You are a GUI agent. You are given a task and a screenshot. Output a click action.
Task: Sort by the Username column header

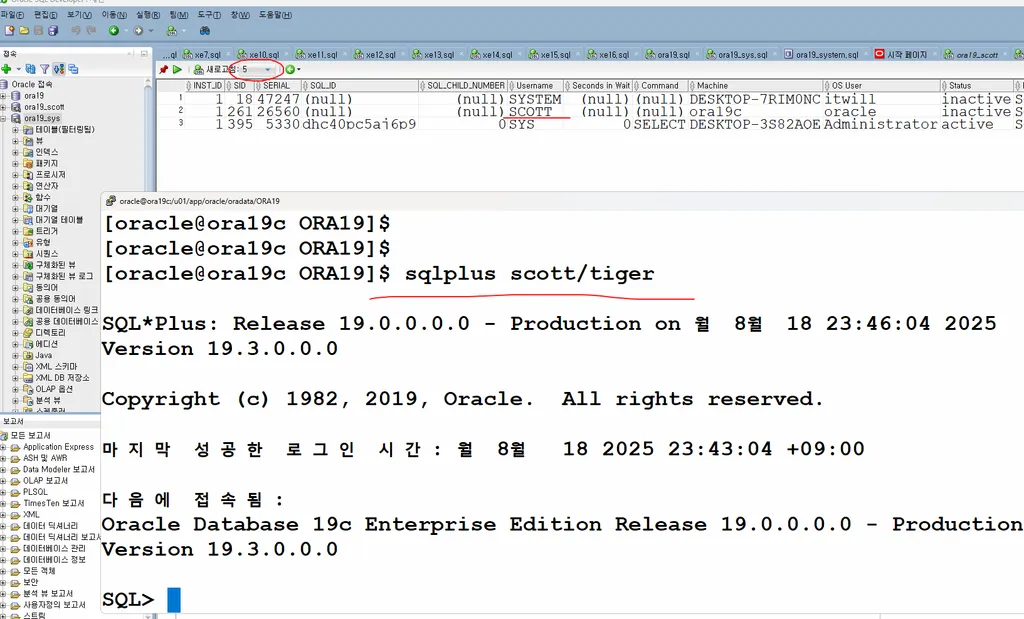click(534, 86)
